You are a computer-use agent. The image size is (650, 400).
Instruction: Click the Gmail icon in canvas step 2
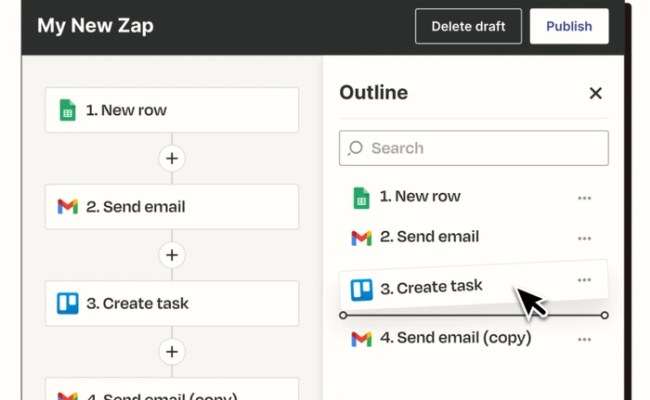[68, 206]
